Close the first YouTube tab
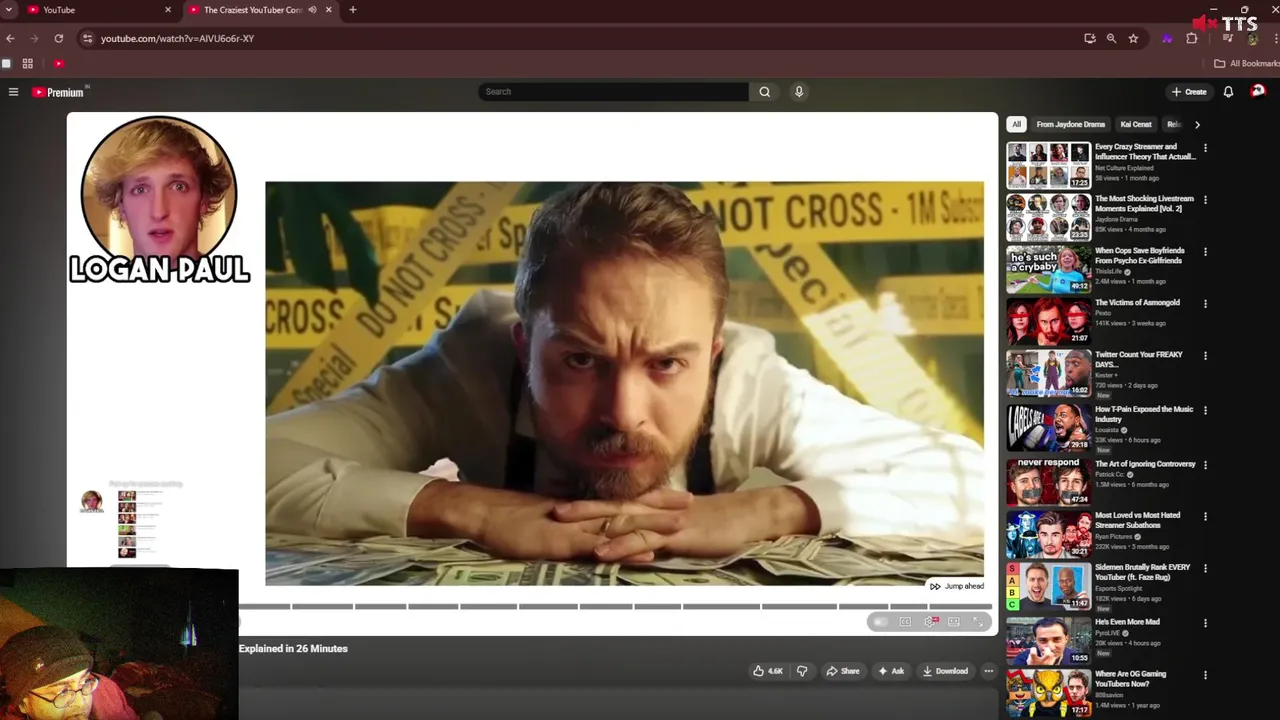The width and height of the screenshot is (1280, 720). tap(168, 10)
